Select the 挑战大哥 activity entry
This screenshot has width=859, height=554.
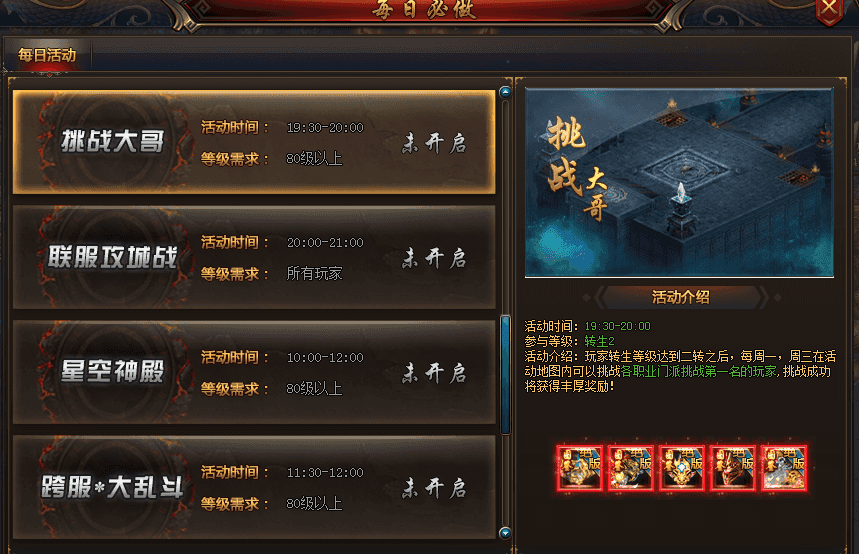click(254, 142)
